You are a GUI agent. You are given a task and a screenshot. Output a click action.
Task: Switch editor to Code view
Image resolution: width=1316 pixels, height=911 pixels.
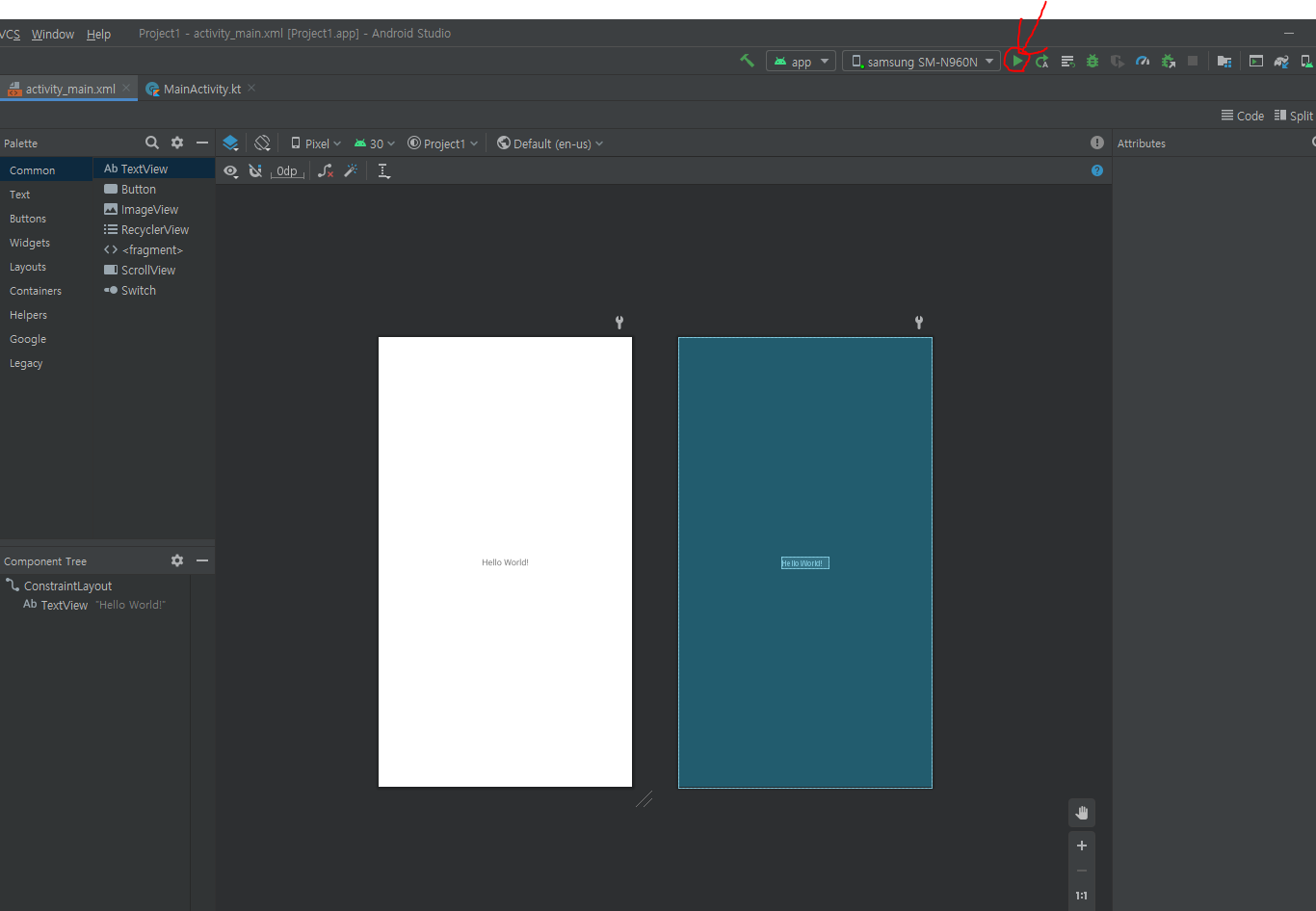tap(1243, 116)
